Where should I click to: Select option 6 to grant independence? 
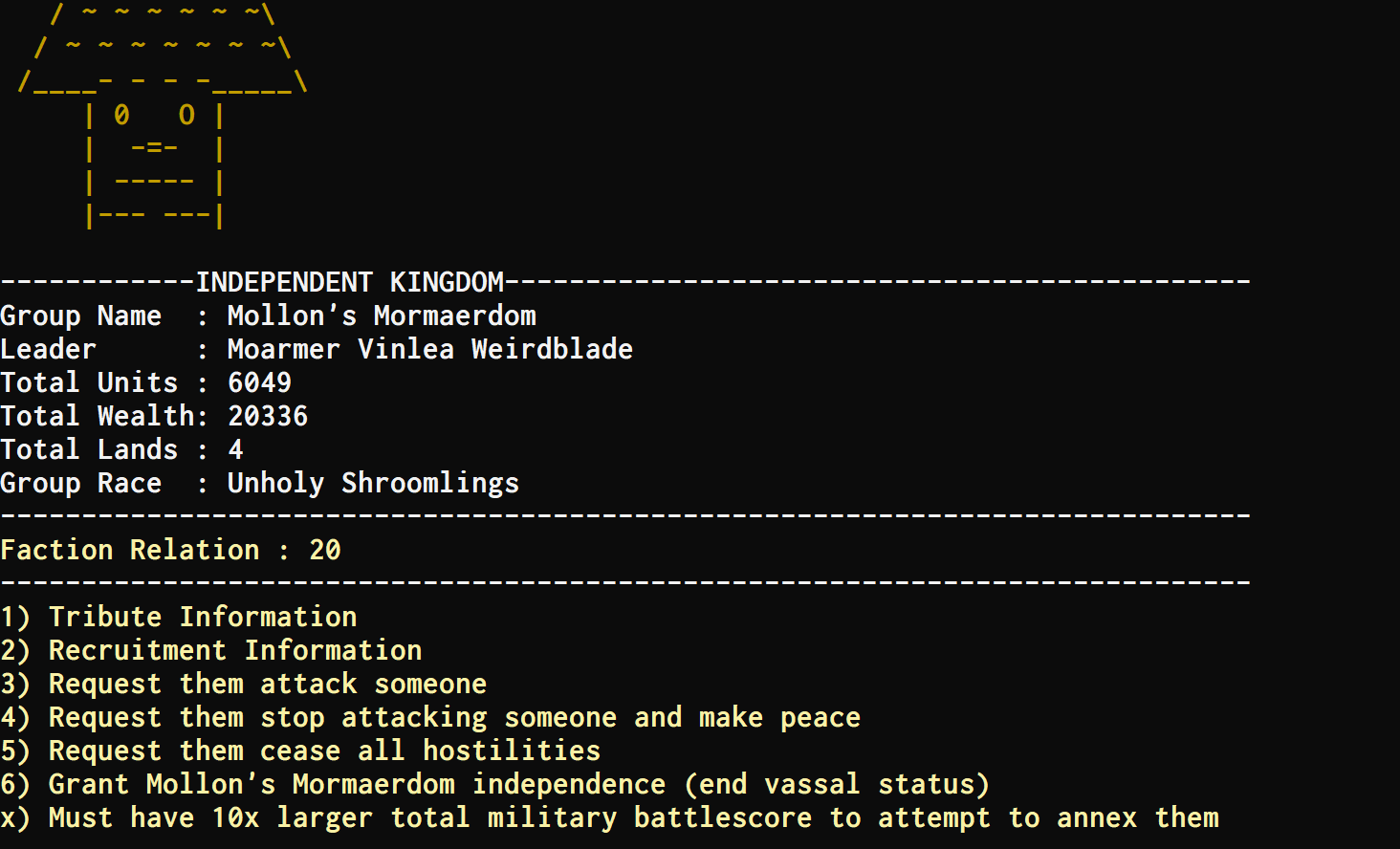[495, 785]
